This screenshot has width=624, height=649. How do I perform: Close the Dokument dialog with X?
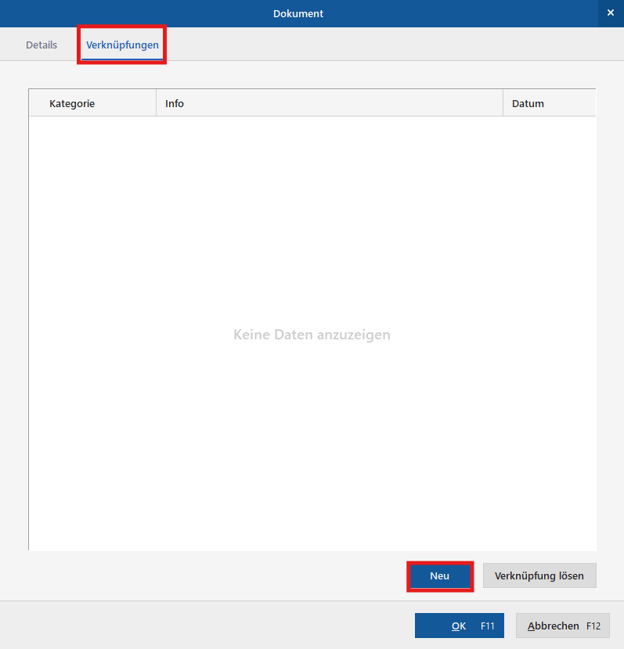(x=610, y=13)
